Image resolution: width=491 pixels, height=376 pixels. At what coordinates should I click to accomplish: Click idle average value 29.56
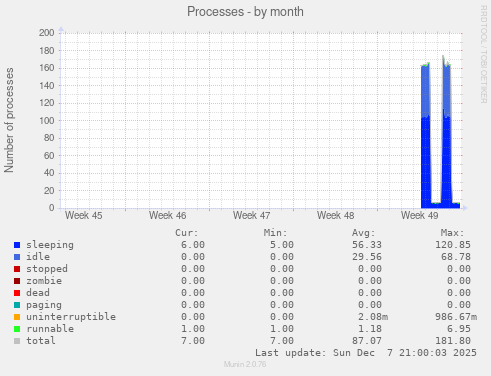[367, 257]
